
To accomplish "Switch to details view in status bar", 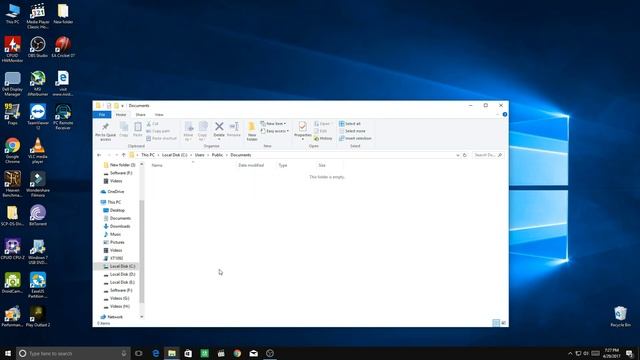I will click(496, 323).
